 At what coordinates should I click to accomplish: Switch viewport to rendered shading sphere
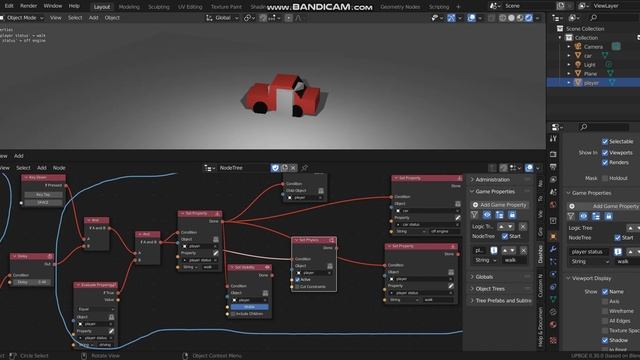pyautogui.click(x=529, y=18)
